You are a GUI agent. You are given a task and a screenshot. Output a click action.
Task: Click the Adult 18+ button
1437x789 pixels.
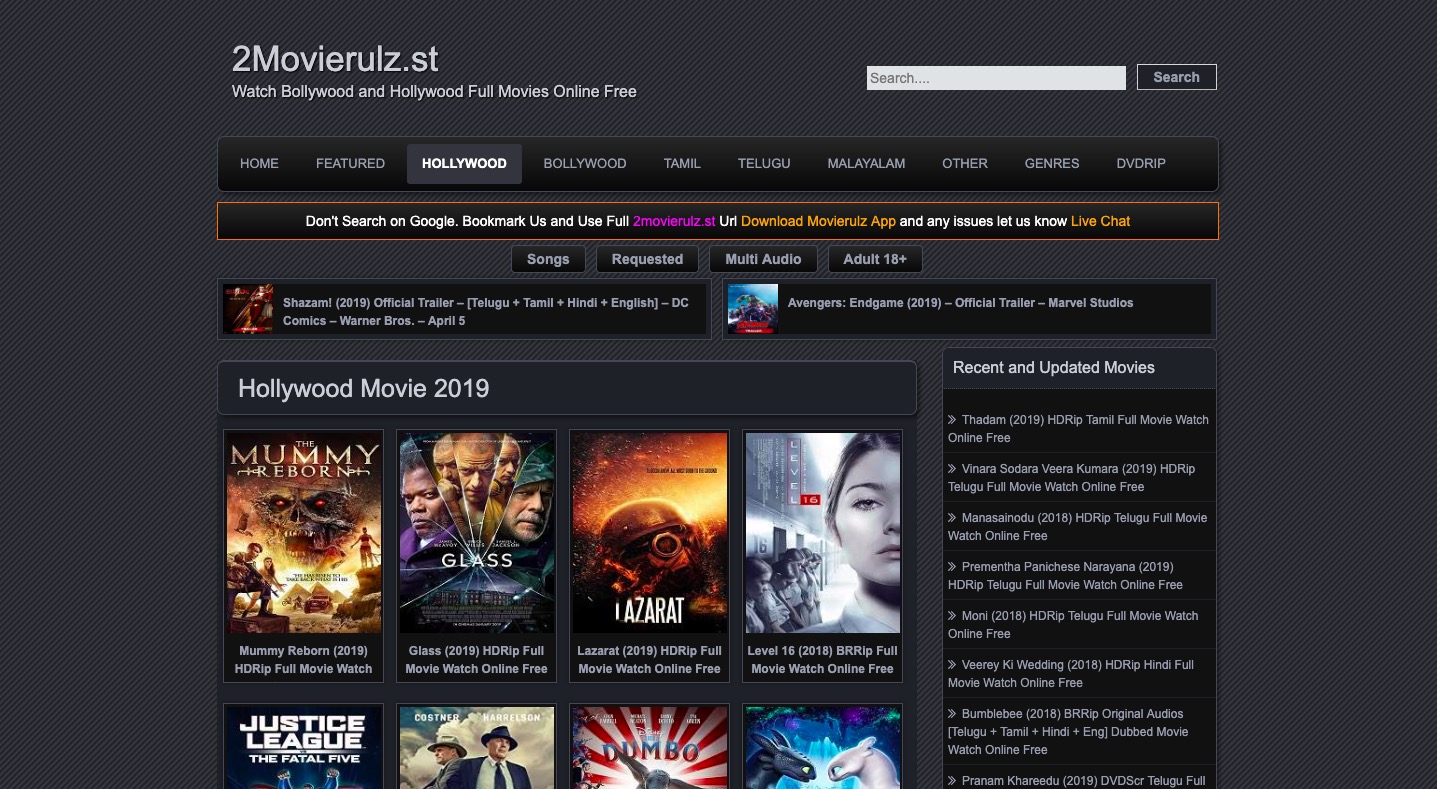pos(875,259)
